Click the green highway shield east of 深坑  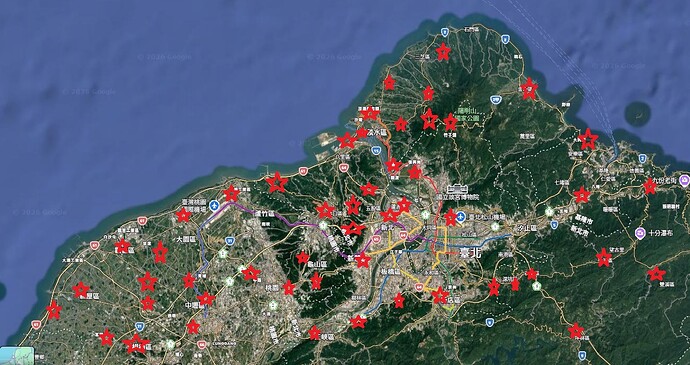coord(536,286)
